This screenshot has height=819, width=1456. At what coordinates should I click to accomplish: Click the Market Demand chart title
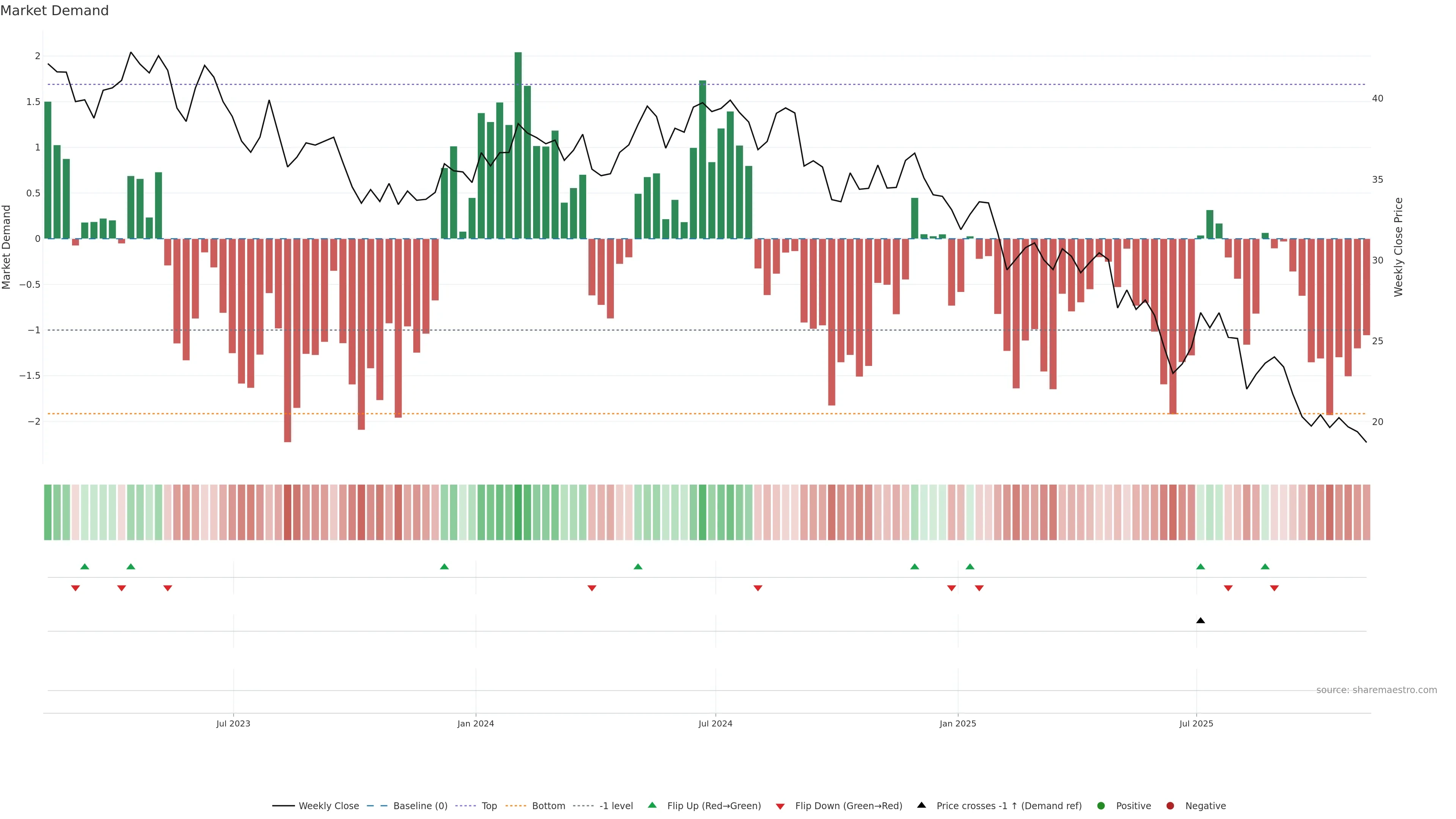(54, 11)
